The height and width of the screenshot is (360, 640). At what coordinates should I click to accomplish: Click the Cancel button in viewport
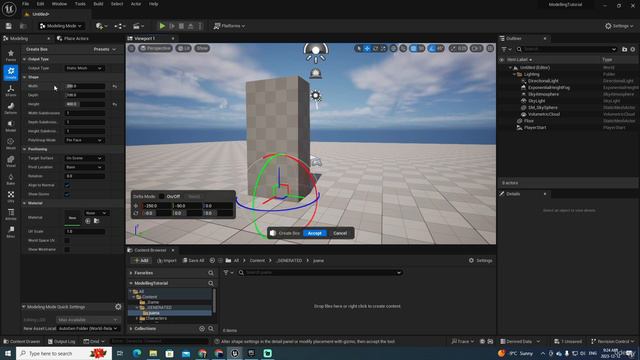(340, 233)
